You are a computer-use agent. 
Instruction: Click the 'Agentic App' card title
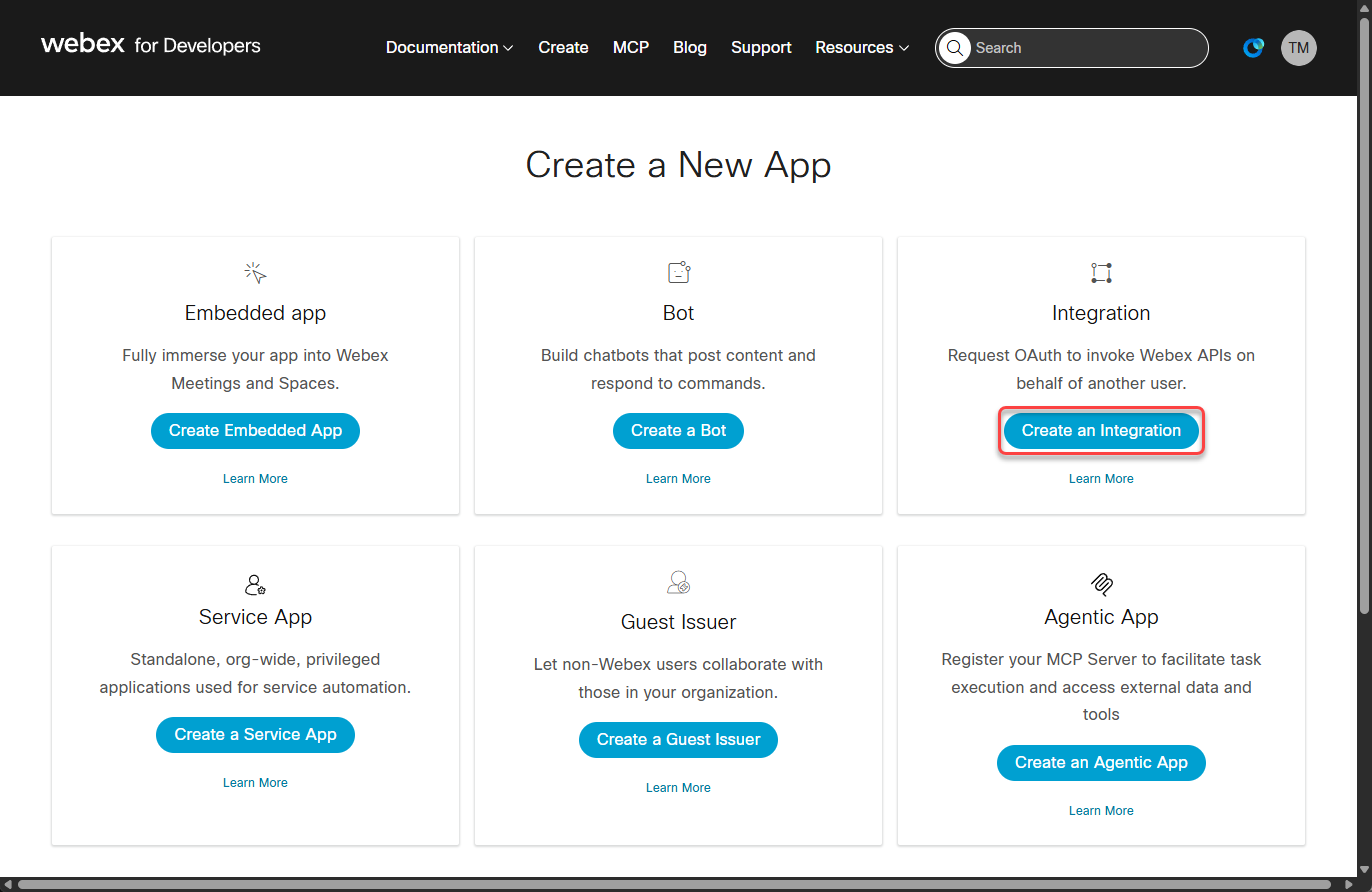[x=1101, y=617]
